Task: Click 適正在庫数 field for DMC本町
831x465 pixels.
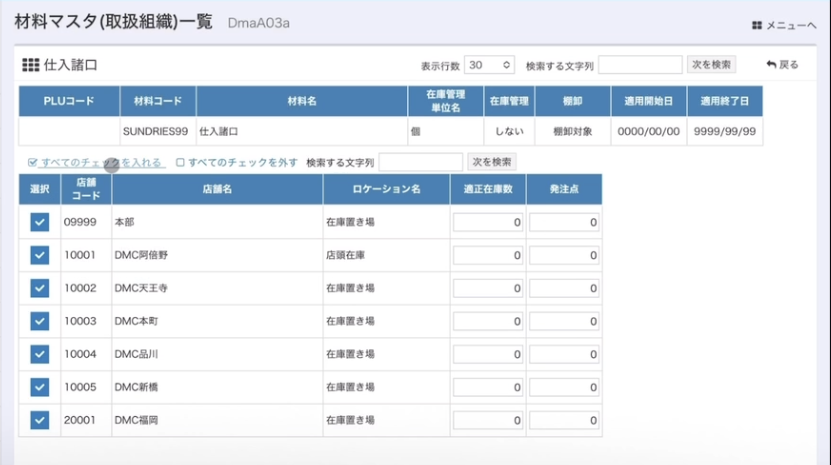Action: click(488, 321)
